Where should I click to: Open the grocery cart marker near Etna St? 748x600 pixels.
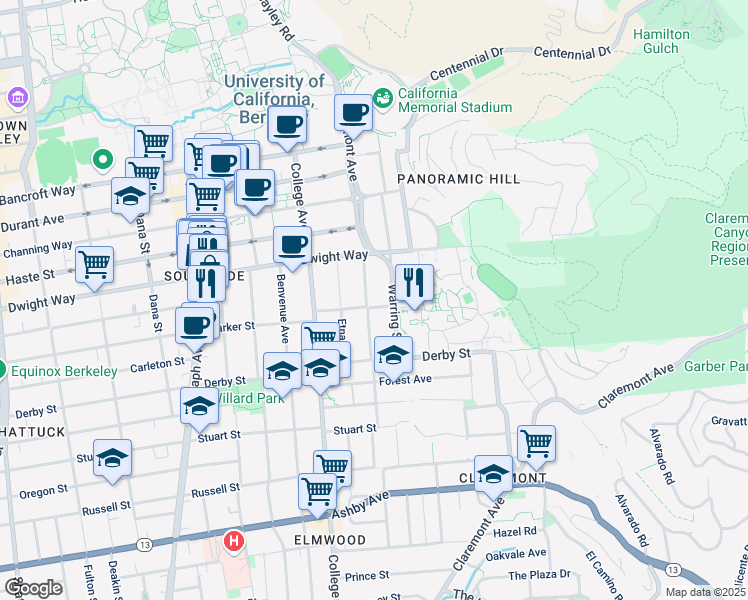[320, 336]
